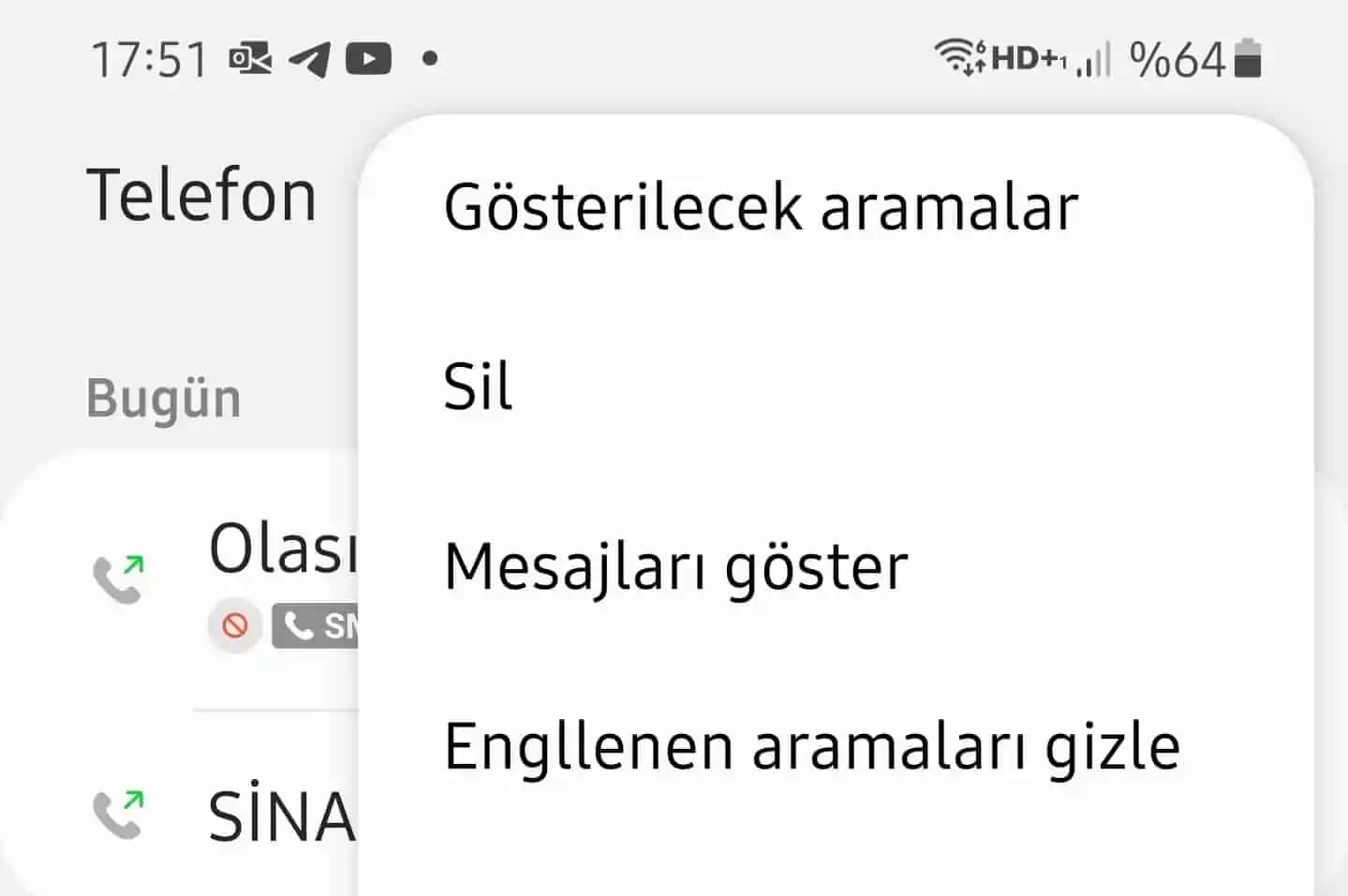Open the call entry starting with SİNA

(281, 815)
